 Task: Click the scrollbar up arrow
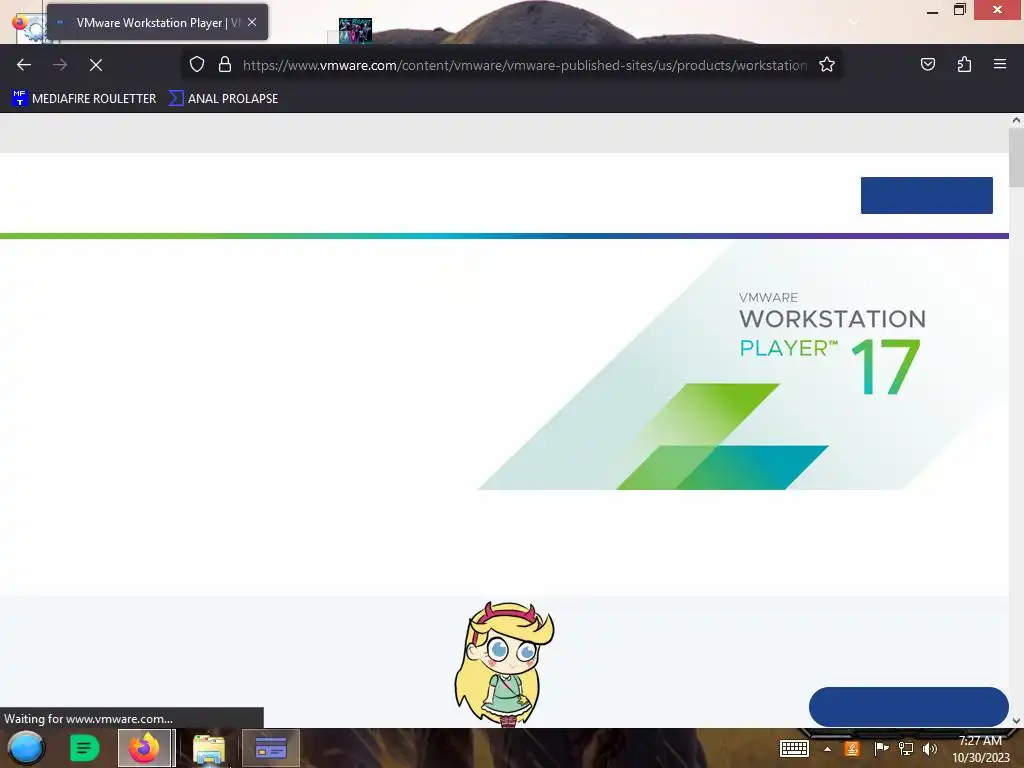point(1016,120)
